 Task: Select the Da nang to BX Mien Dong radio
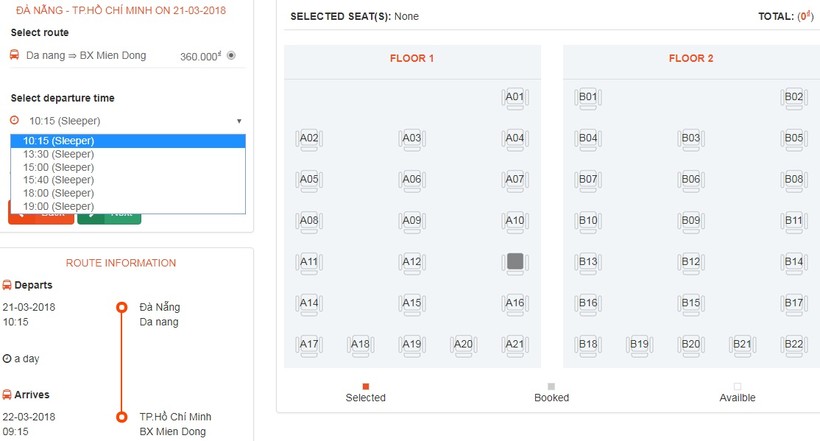(x=231, y=56)
